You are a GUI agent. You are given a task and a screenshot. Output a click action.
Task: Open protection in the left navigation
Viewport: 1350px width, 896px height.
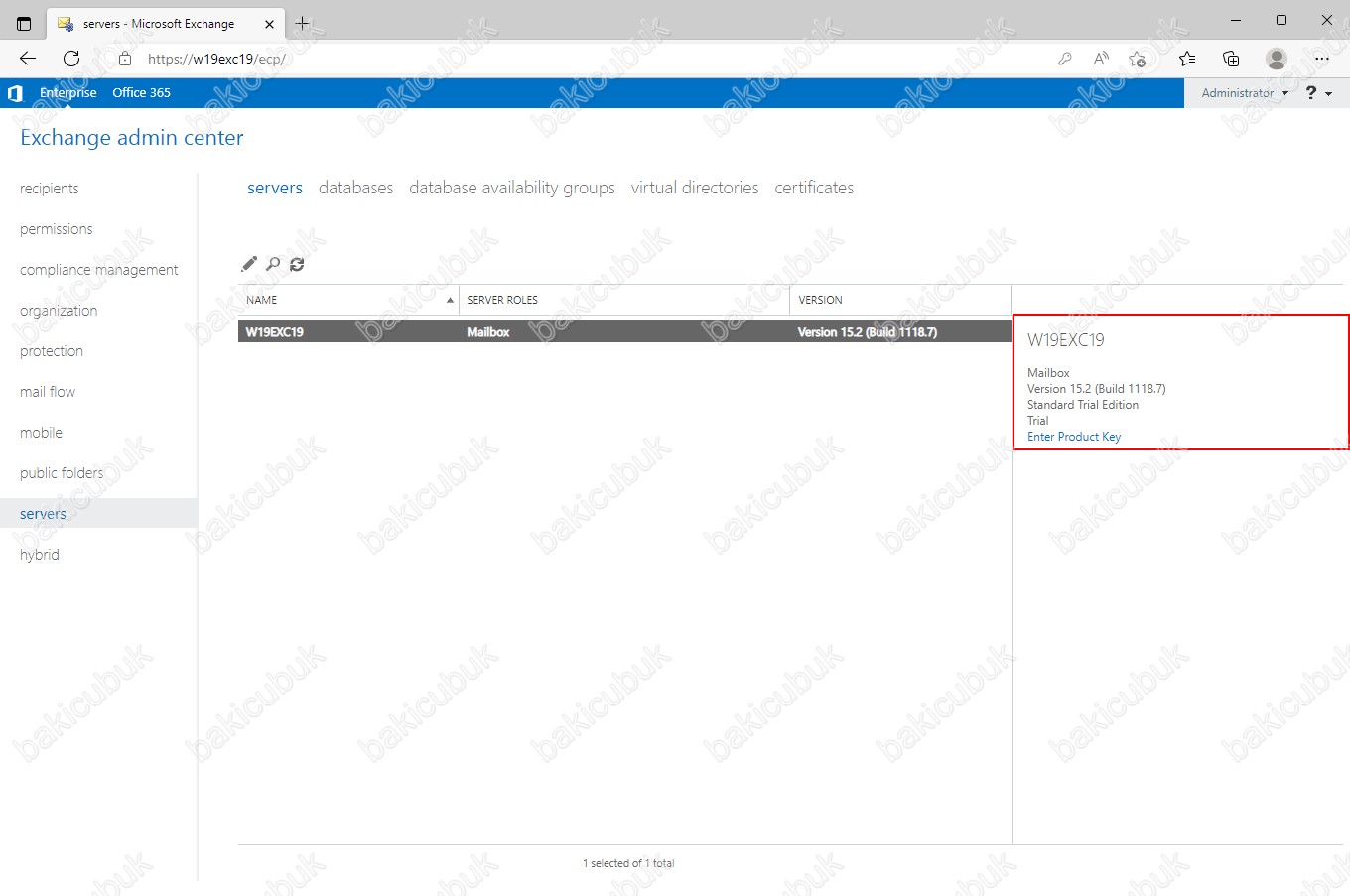pyautogui.click(x=52, y=351)
